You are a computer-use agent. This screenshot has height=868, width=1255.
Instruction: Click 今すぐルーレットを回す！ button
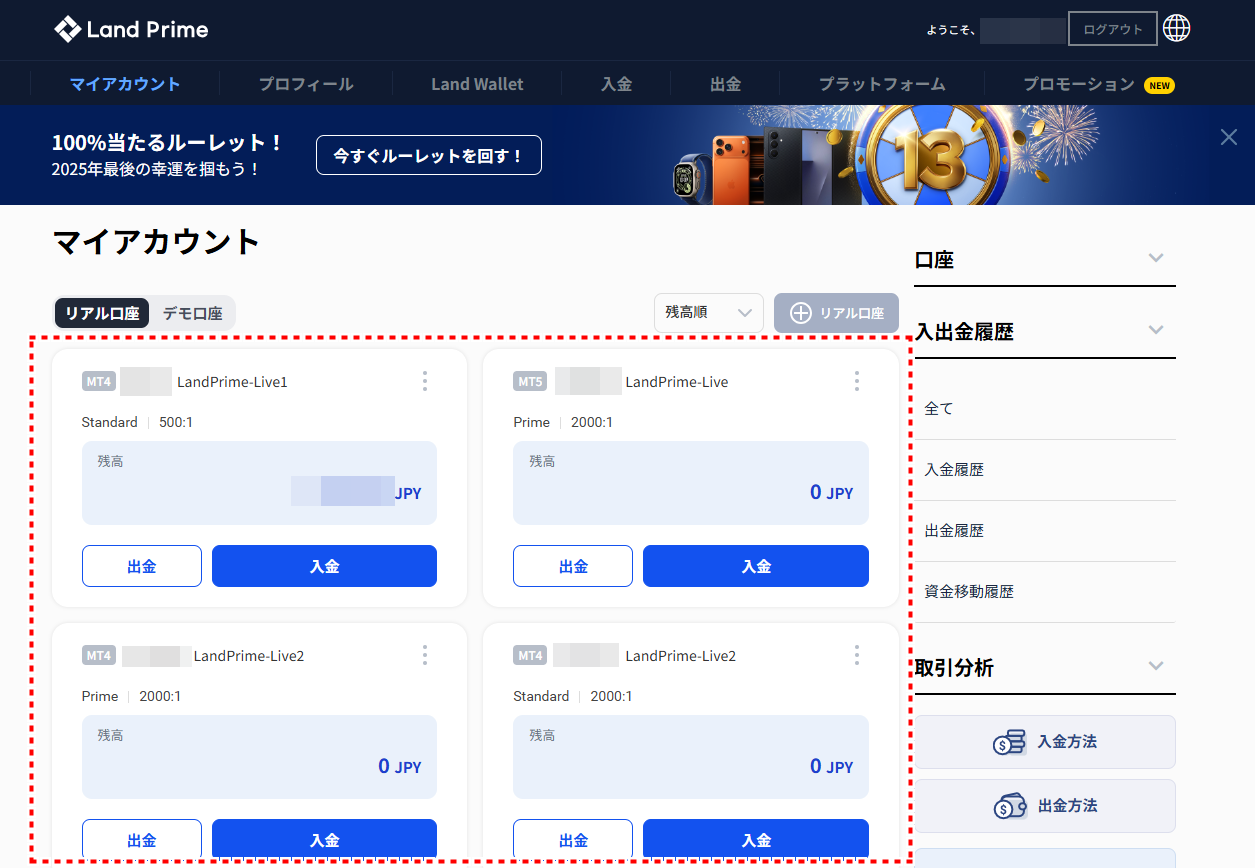pyautogui.click(x=429, y=155)
